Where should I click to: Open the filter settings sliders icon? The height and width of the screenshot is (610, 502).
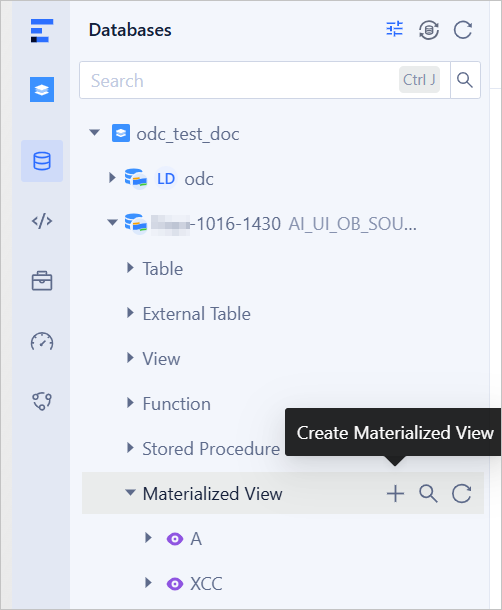tap(395, 30)
